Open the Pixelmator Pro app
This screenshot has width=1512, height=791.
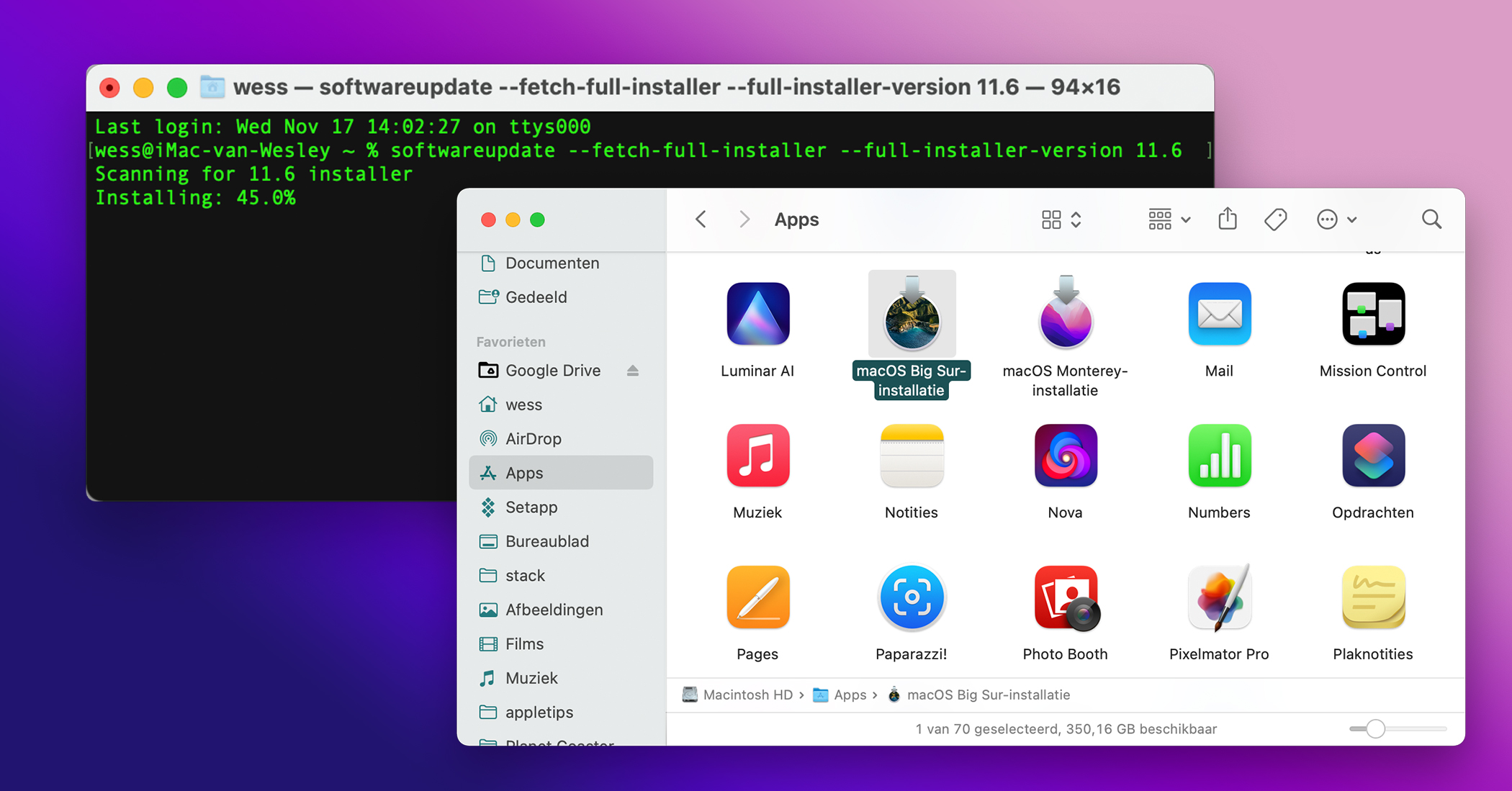pyautogui.click(x=1218, y=598)
